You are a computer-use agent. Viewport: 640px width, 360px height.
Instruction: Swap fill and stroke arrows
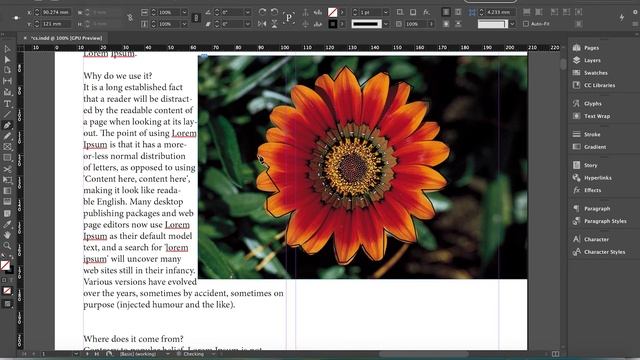coord(11,257)
